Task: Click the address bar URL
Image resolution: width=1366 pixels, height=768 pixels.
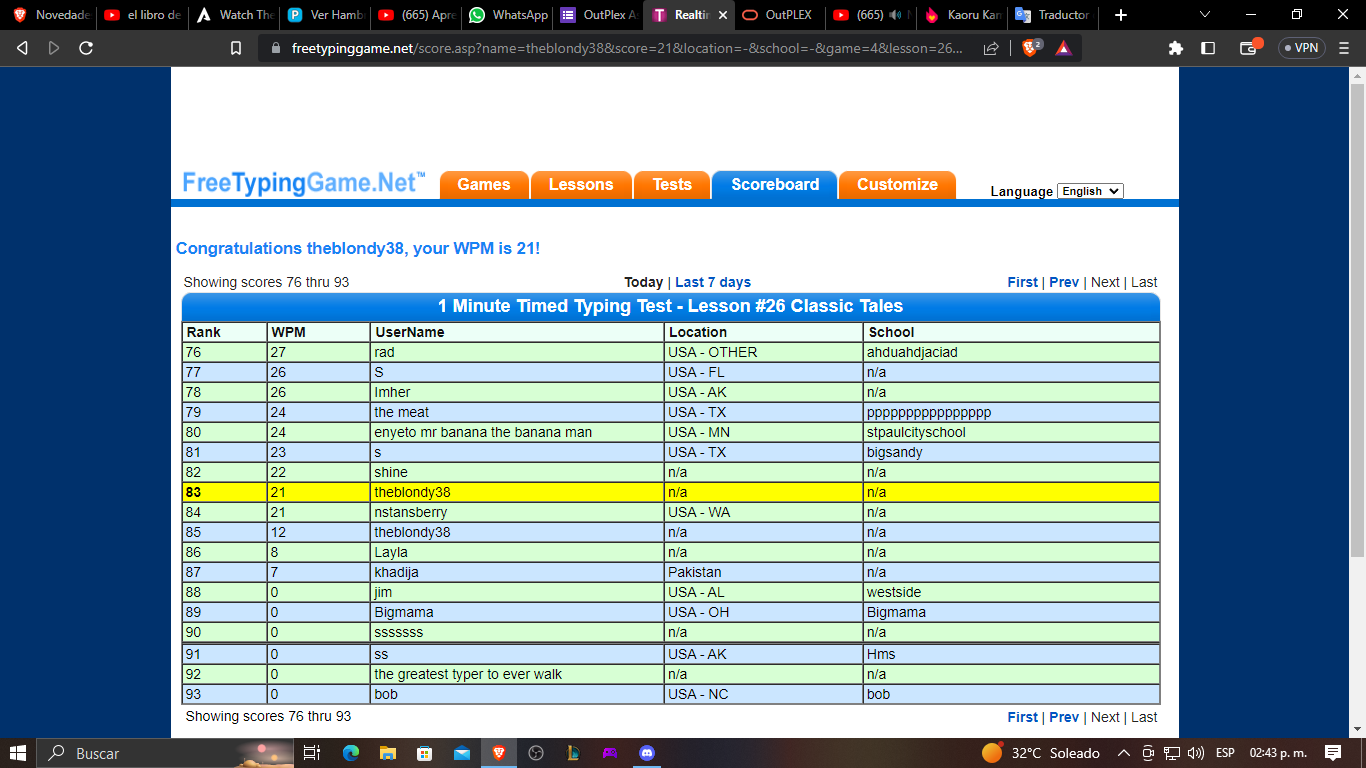Action: coord(627,48)
